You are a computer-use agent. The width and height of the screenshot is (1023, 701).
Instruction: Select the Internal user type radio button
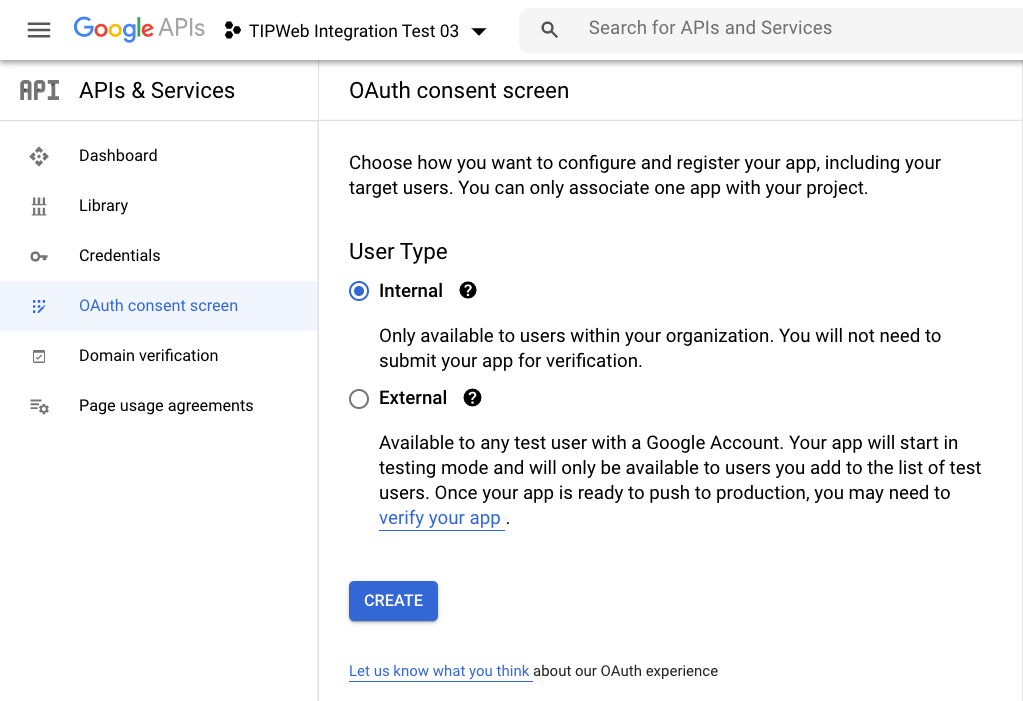point(359,291)
